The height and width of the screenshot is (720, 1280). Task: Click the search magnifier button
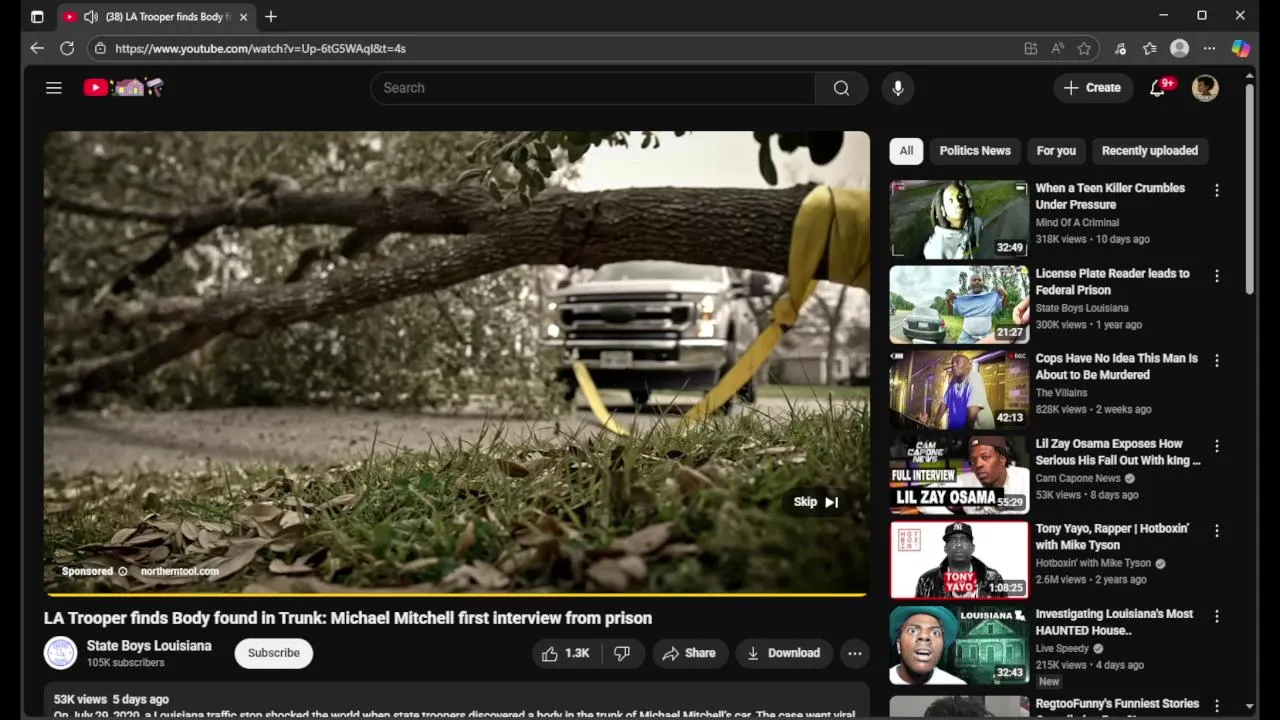point(841,88)
